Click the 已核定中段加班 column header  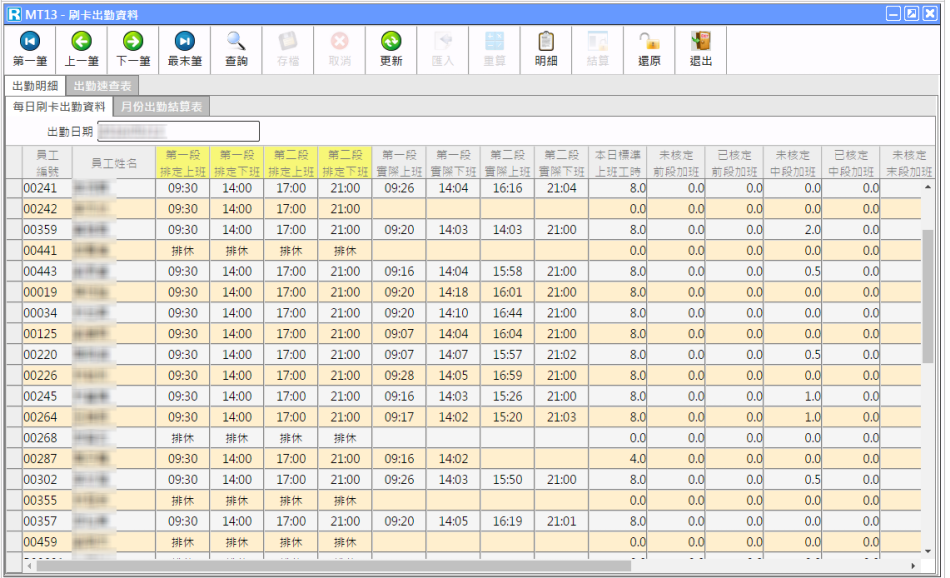point(851,163)
